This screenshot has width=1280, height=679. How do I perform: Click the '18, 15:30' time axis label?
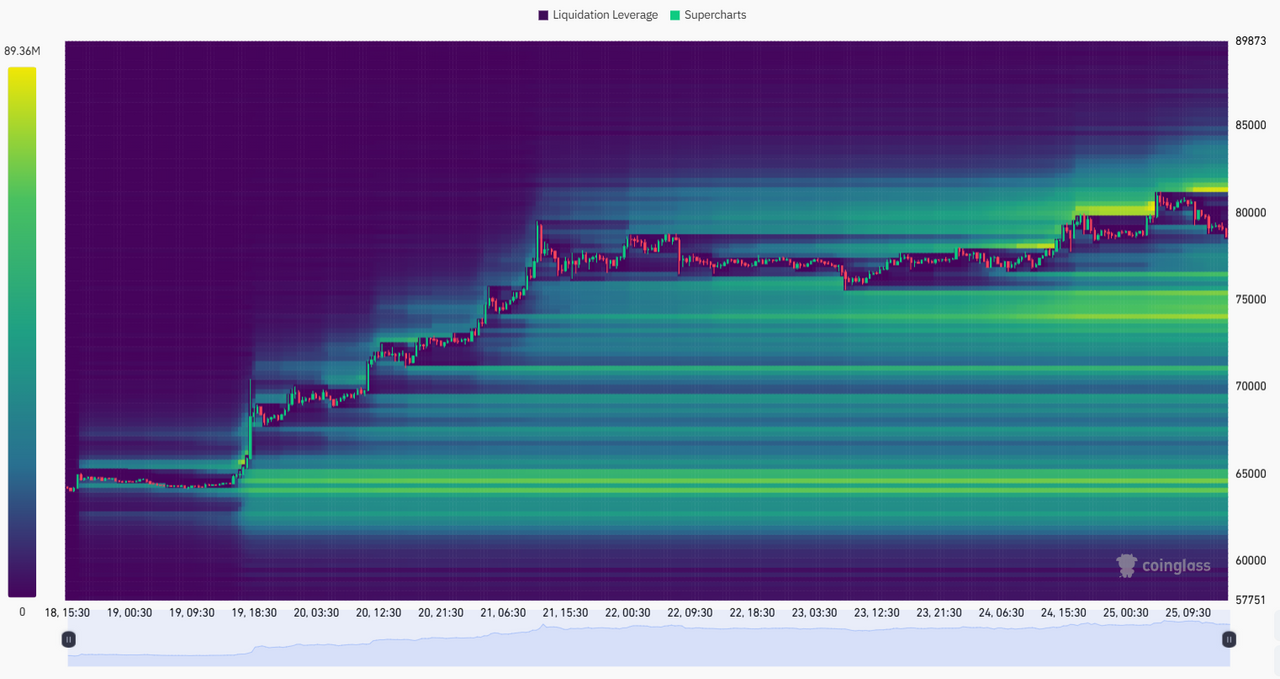(67, 613)
